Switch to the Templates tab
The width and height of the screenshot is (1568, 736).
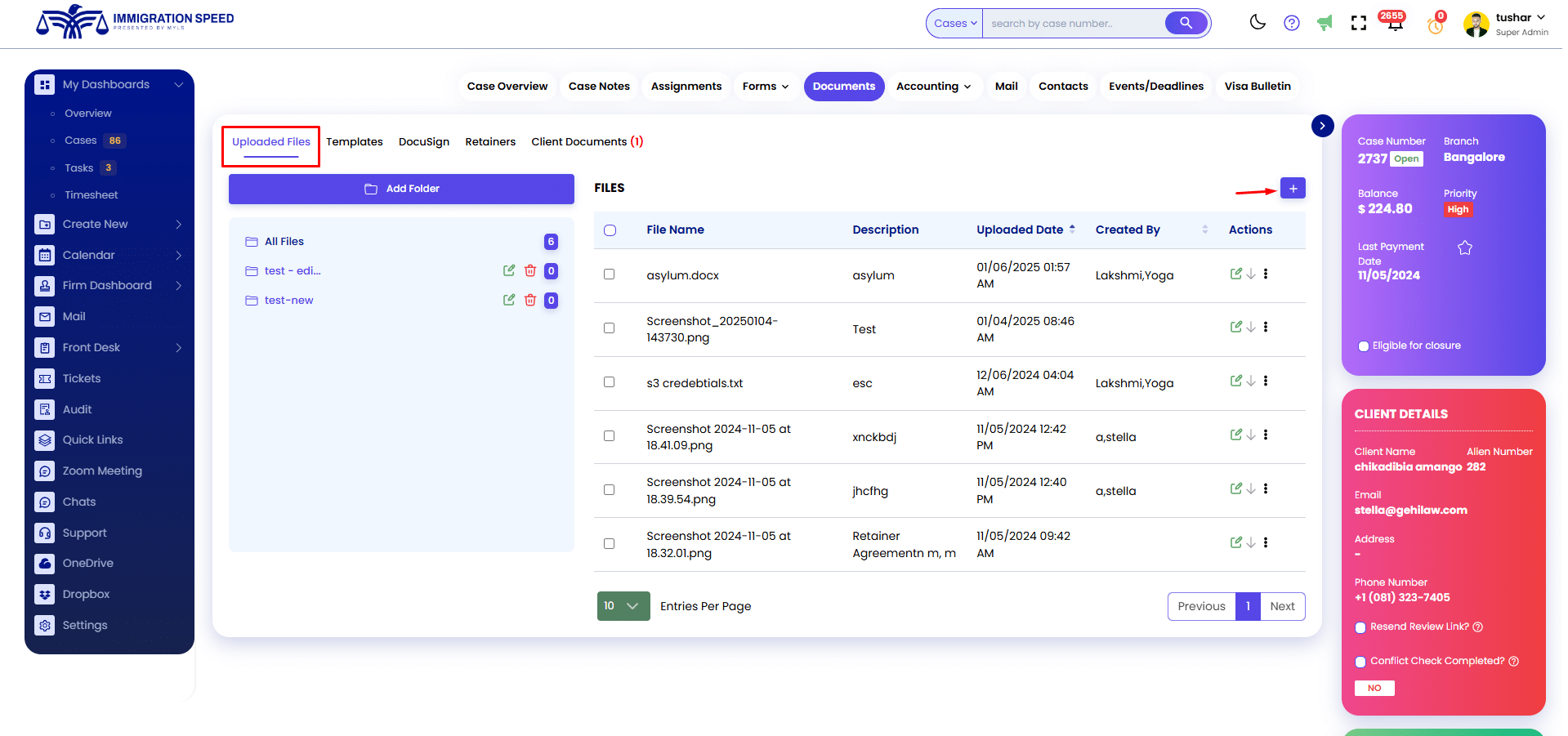point(354,142)
